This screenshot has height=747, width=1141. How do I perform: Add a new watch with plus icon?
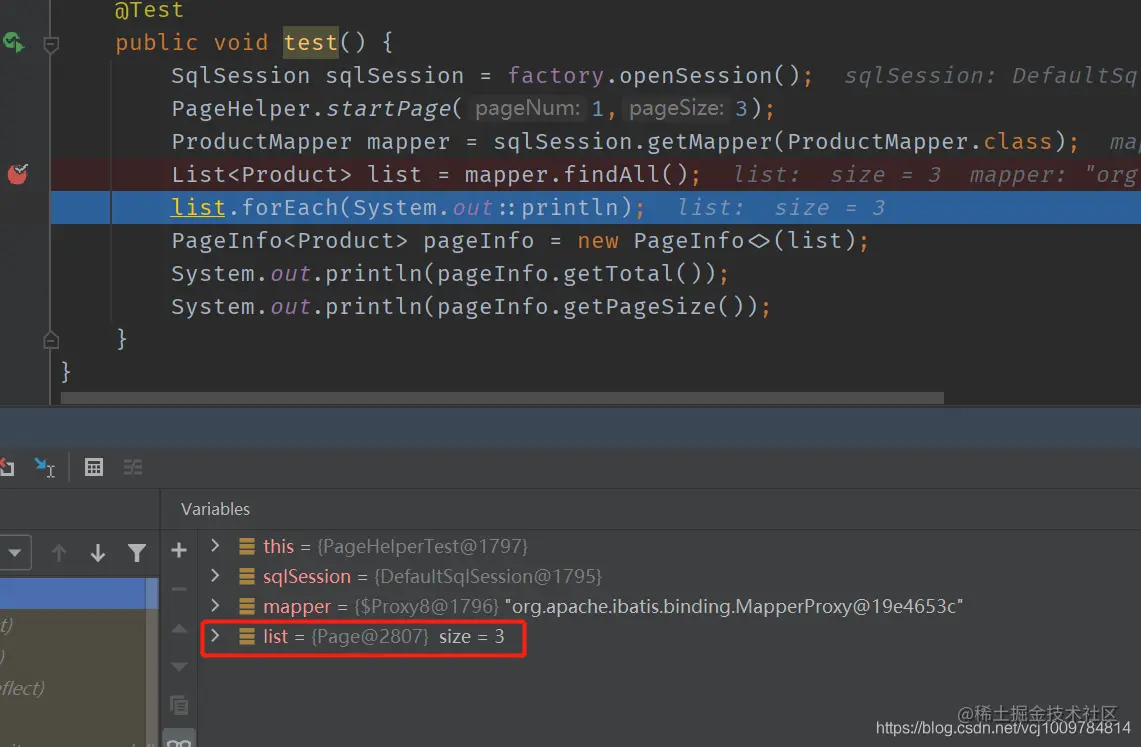(179, 550)
